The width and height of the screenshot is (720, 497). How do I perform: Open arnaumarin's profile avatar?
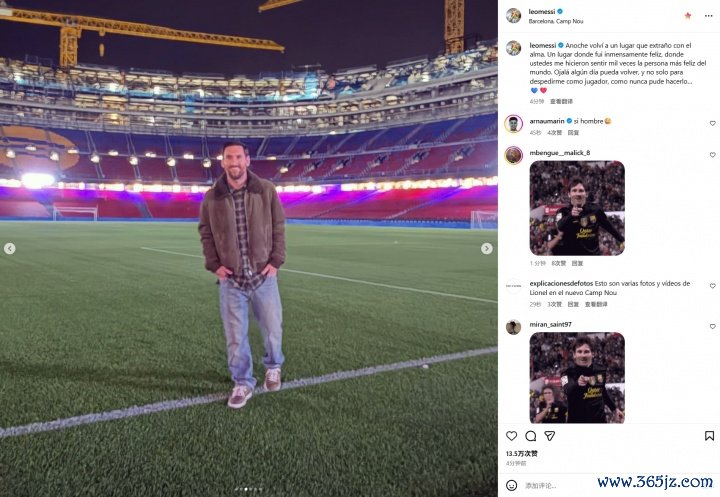pyautogui.click(x=513, y=123)
